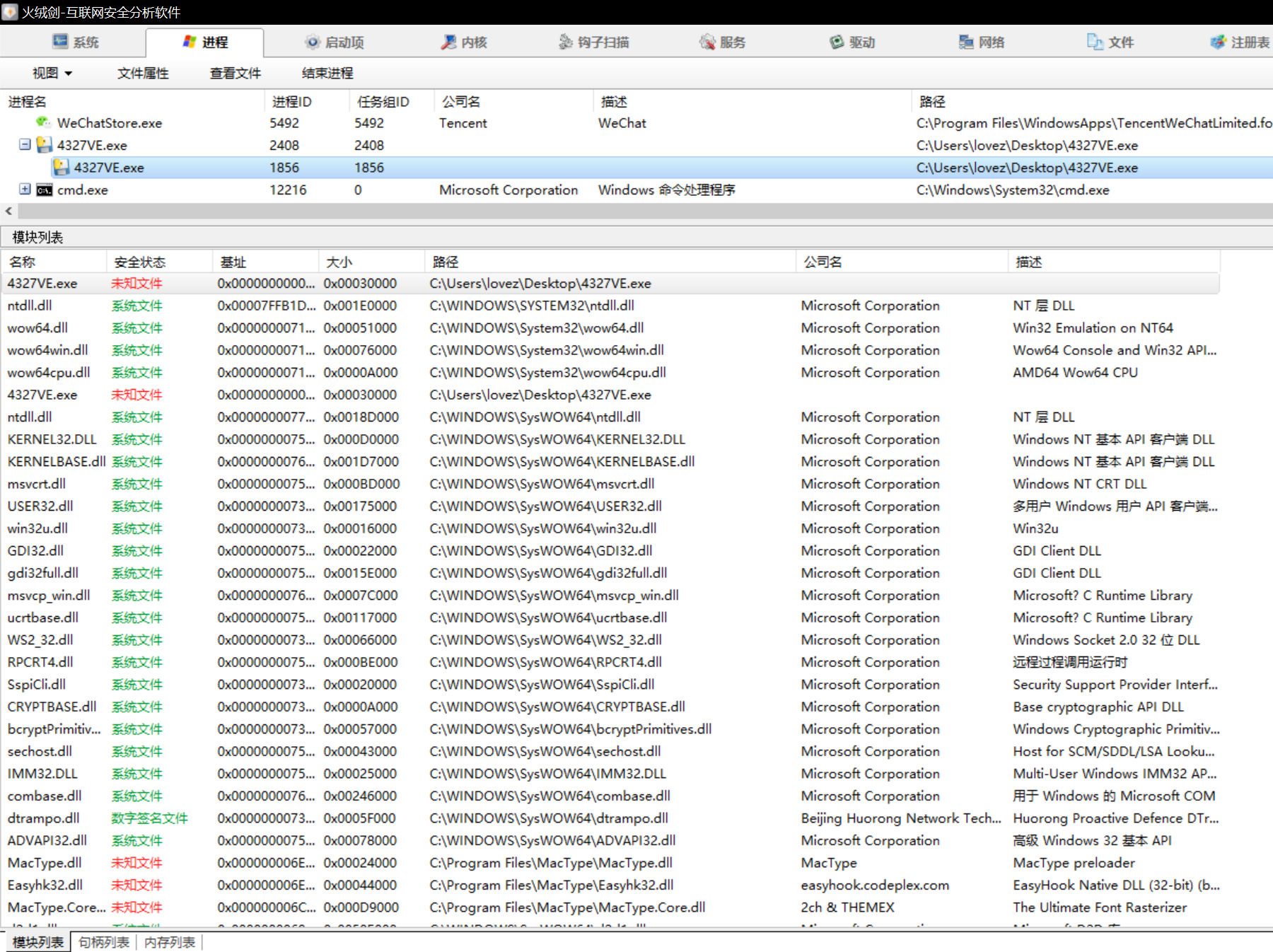1273x952 pixels.
Task: Click the 系统 tab icon
Action: point(60,42)
